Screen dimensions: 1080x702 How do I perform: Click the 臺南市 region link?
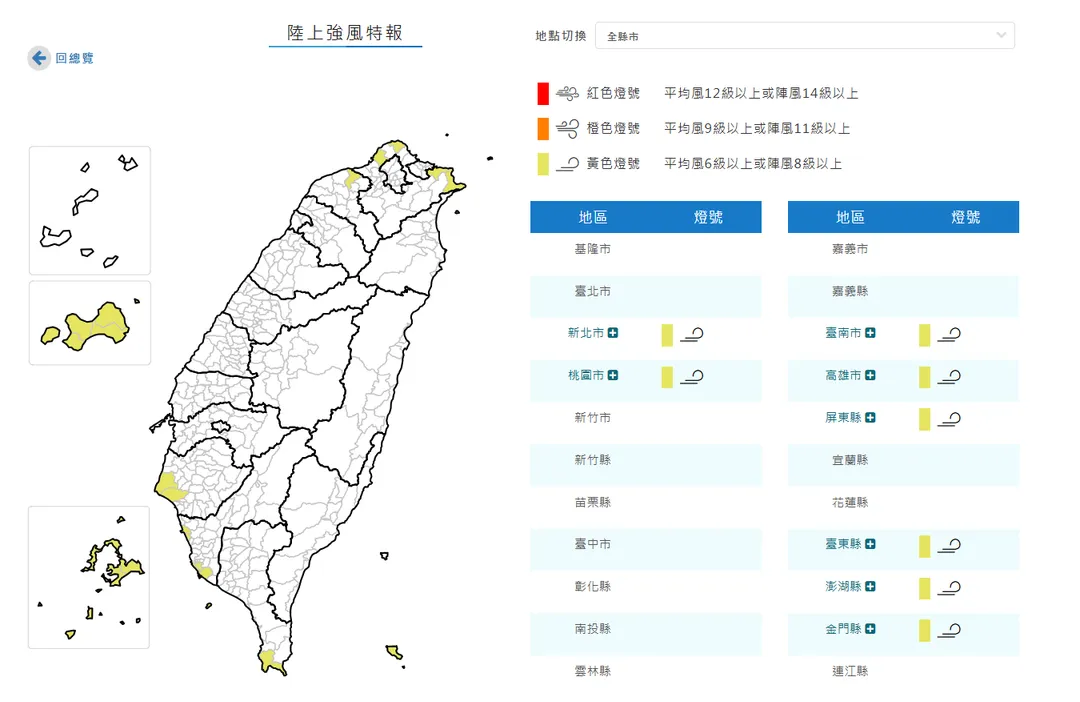coord(843,333)
